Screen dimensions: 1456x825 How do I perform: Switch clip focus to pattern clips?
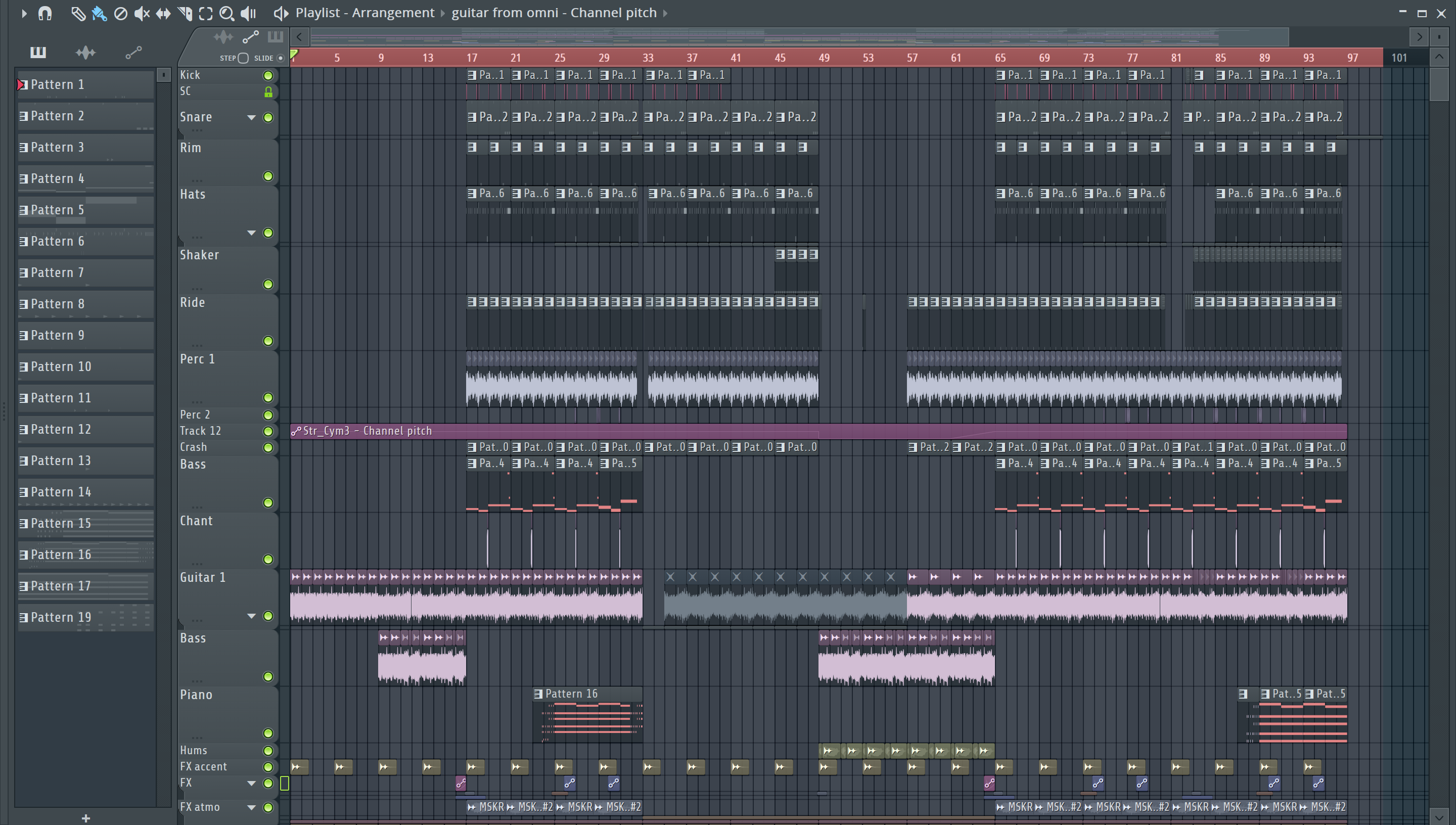coord(276,37)
